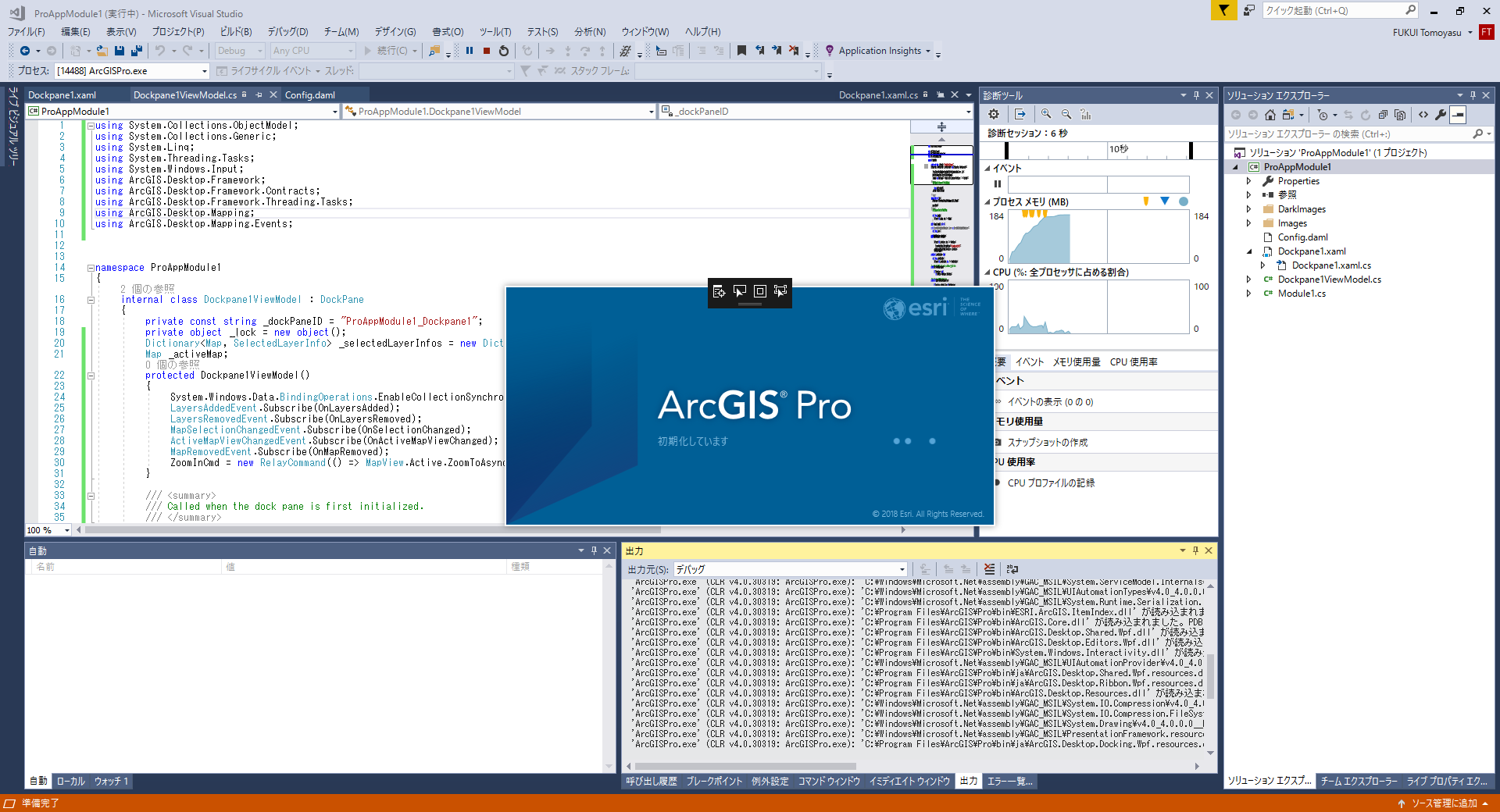Pause the events track in Diagnostic Tools
Image resolution: width=1500 pixels, height=812 pixels.
point(998,184)
